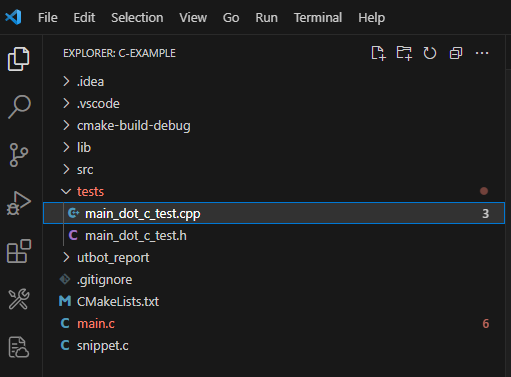
Task: Open the Source Control view
Action: pos(19,155)
